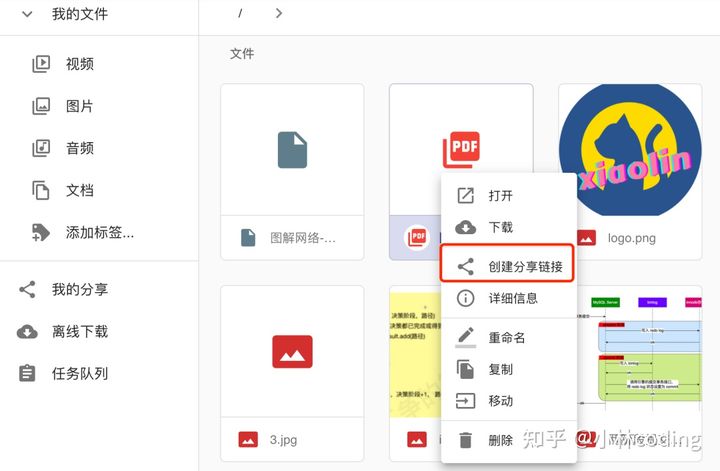Click the info circle icon in menu
Image resolution: width=720 pixels, height=471 pixels.
[466, 298]
